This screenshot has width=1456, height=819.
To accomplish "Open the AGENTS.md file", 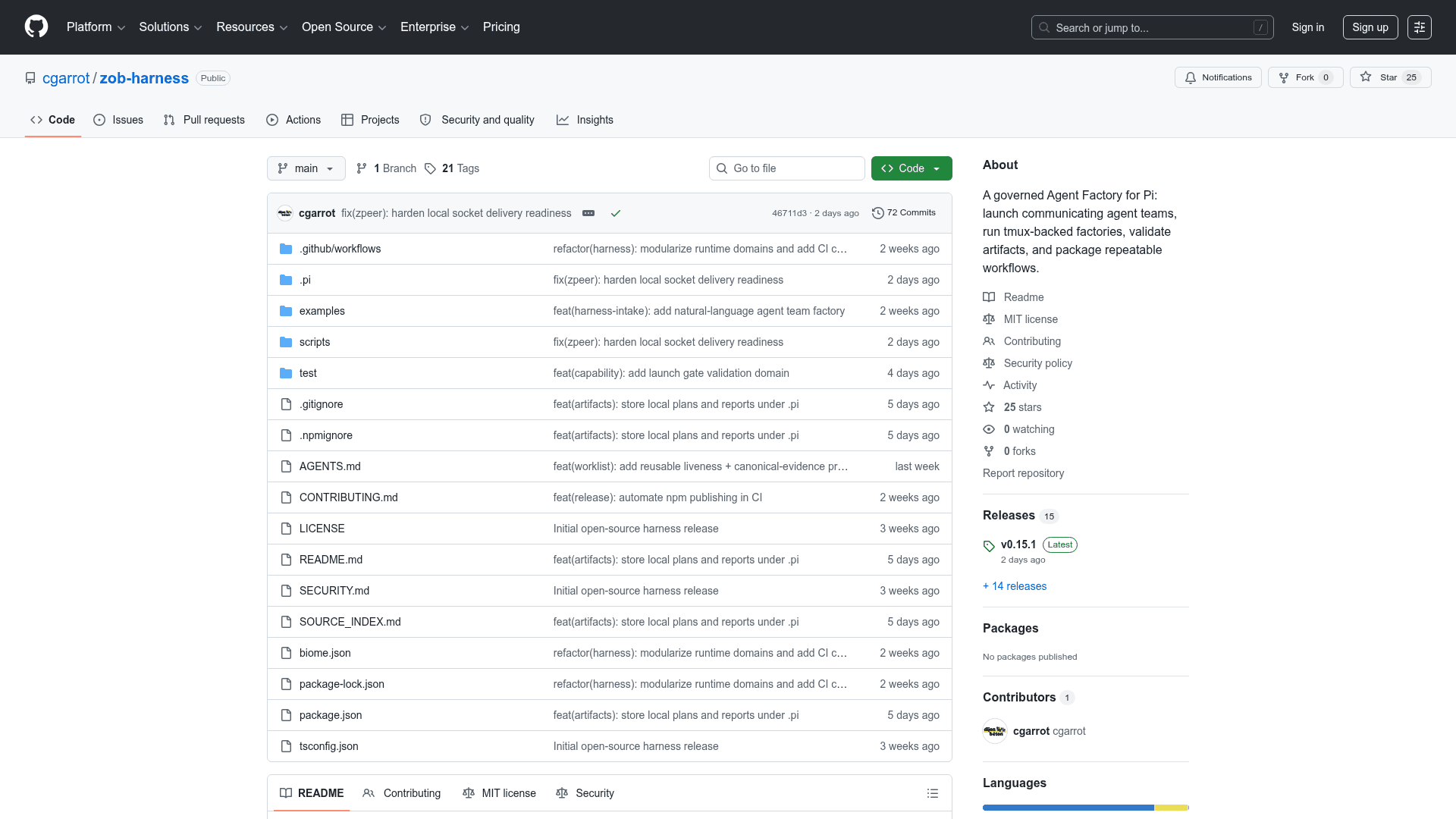I will (330, 466).
